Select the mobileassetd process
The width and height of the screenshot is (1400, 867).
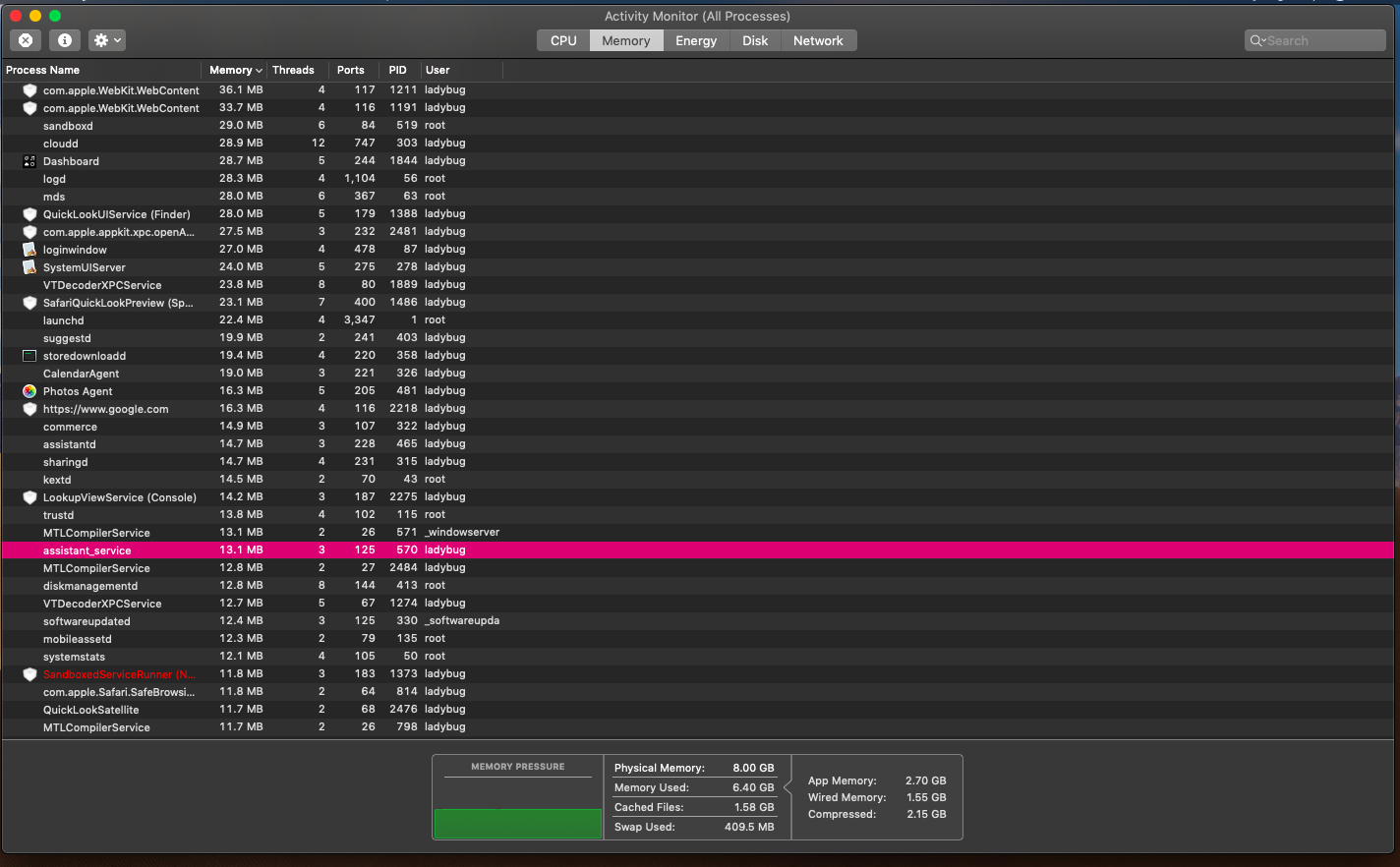(697, 639)
